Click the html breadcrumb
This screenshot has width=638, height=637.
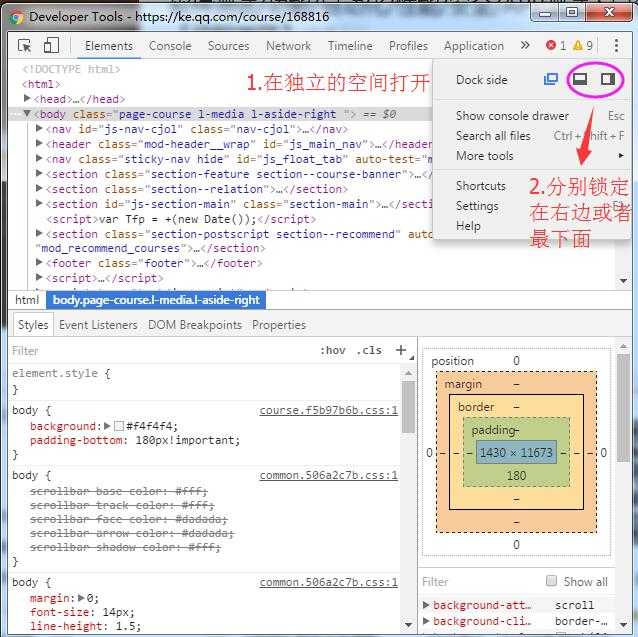[x=27, y=300]
